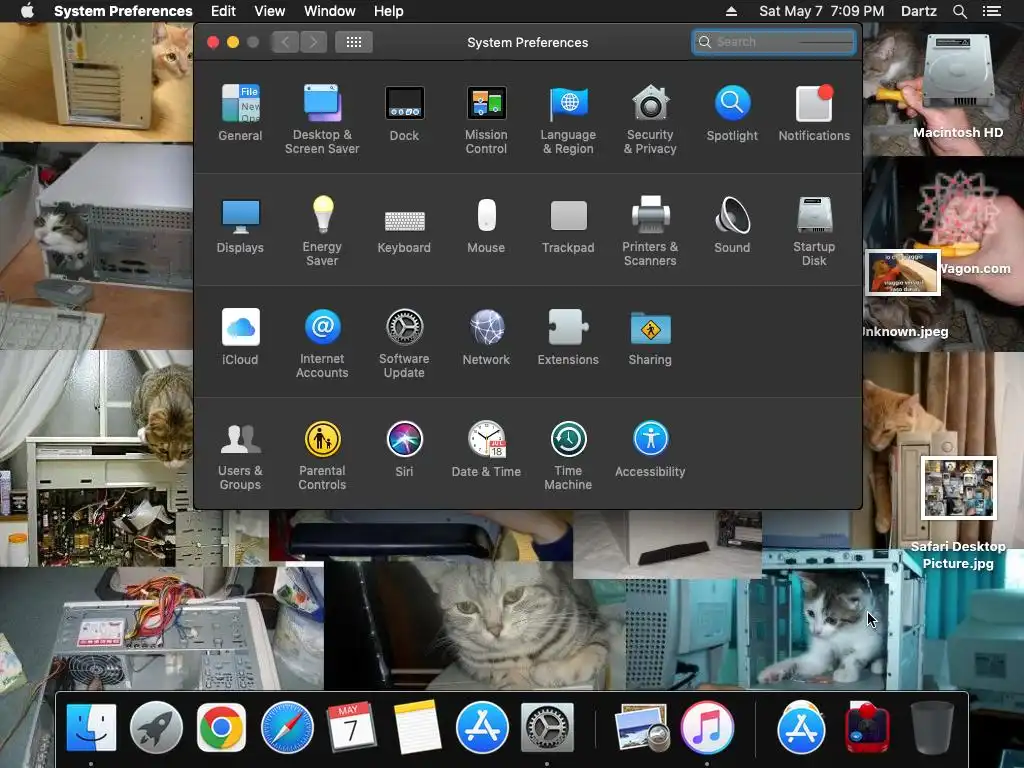Viewport: 1024px width, 768px height.
Task: Open Notification Center list icon
Action: 991,11
